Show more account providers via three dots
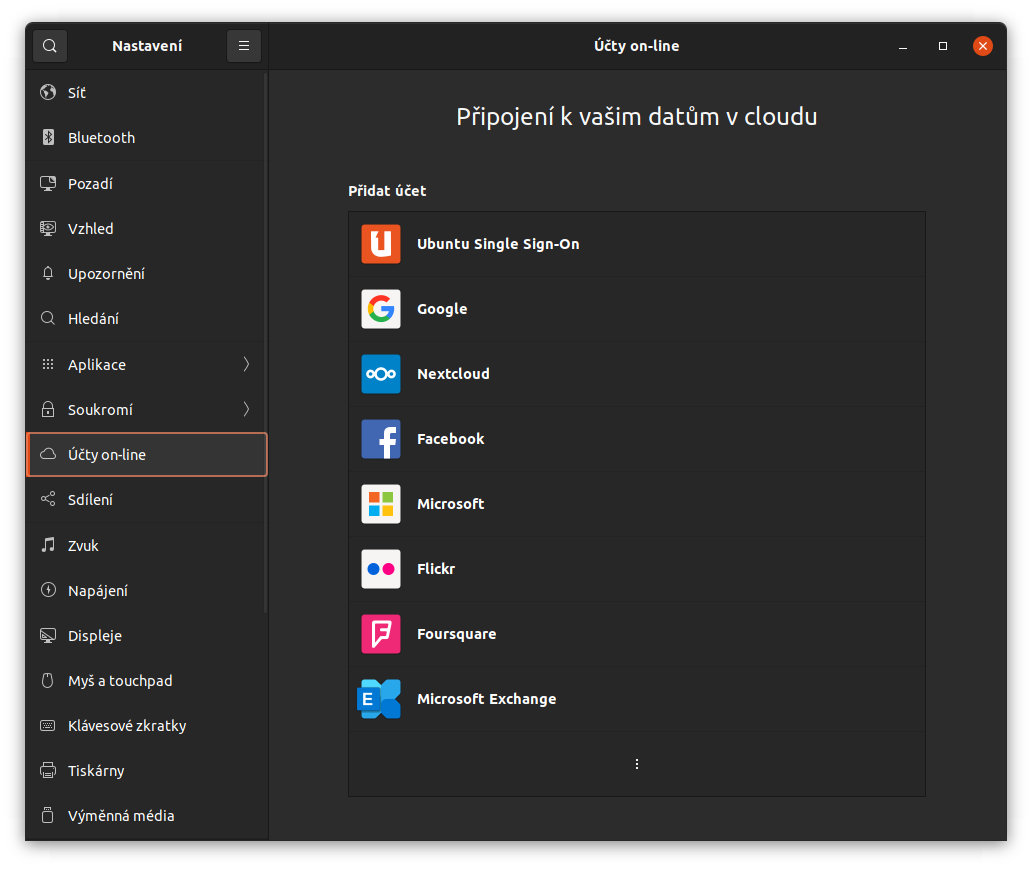 point(637,764)
